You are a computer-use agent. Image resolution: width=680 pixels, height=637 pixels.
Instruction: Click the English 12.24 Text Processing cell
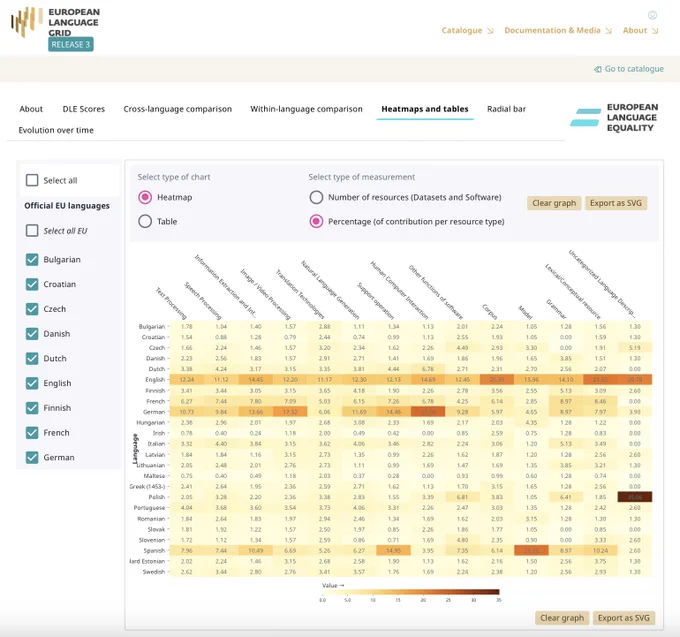click(x=186, y=379)
